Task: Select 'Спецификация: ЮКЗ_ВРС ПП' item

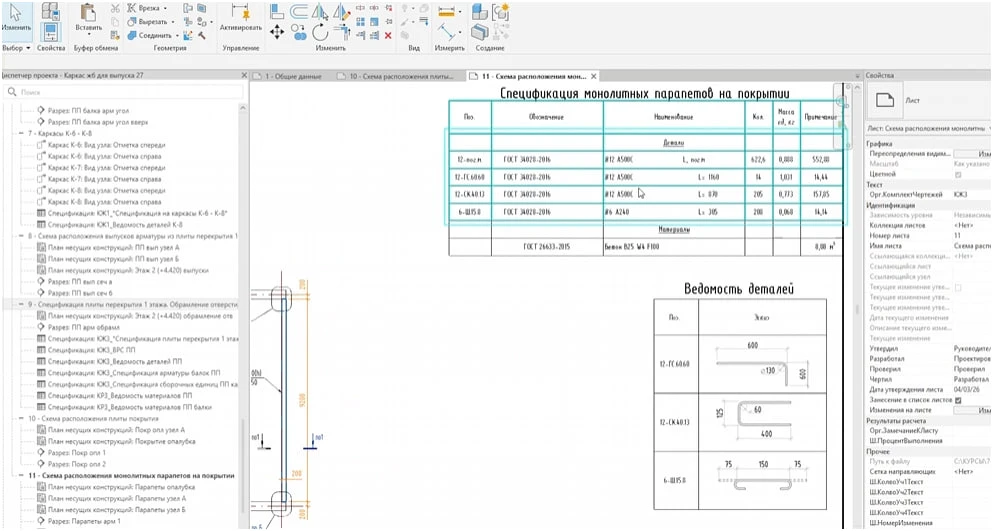Action: pyautogui.click(x=91, y=350)
